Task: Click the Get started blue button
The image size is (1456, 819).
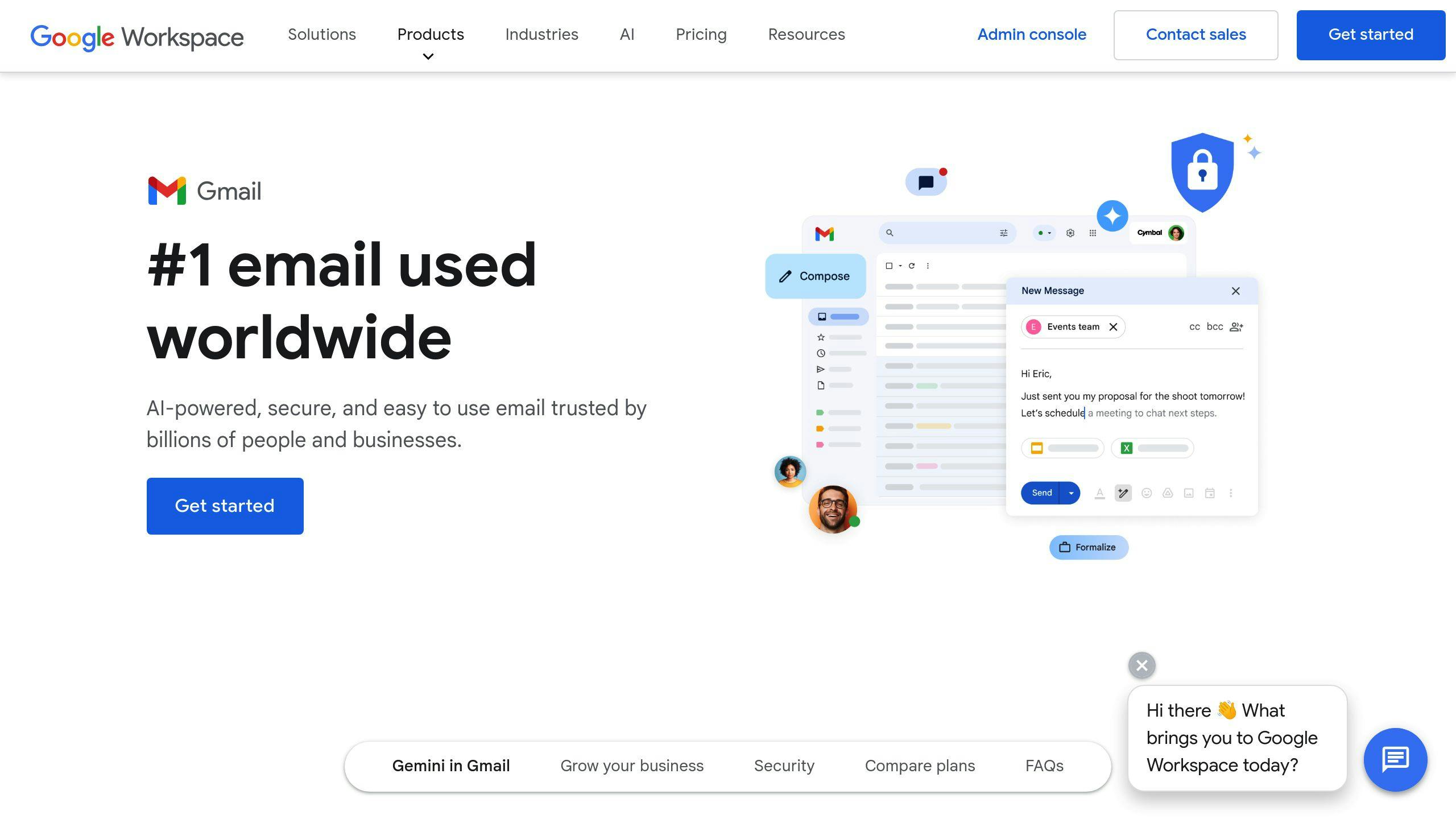Action: [x=1371, y=35]
